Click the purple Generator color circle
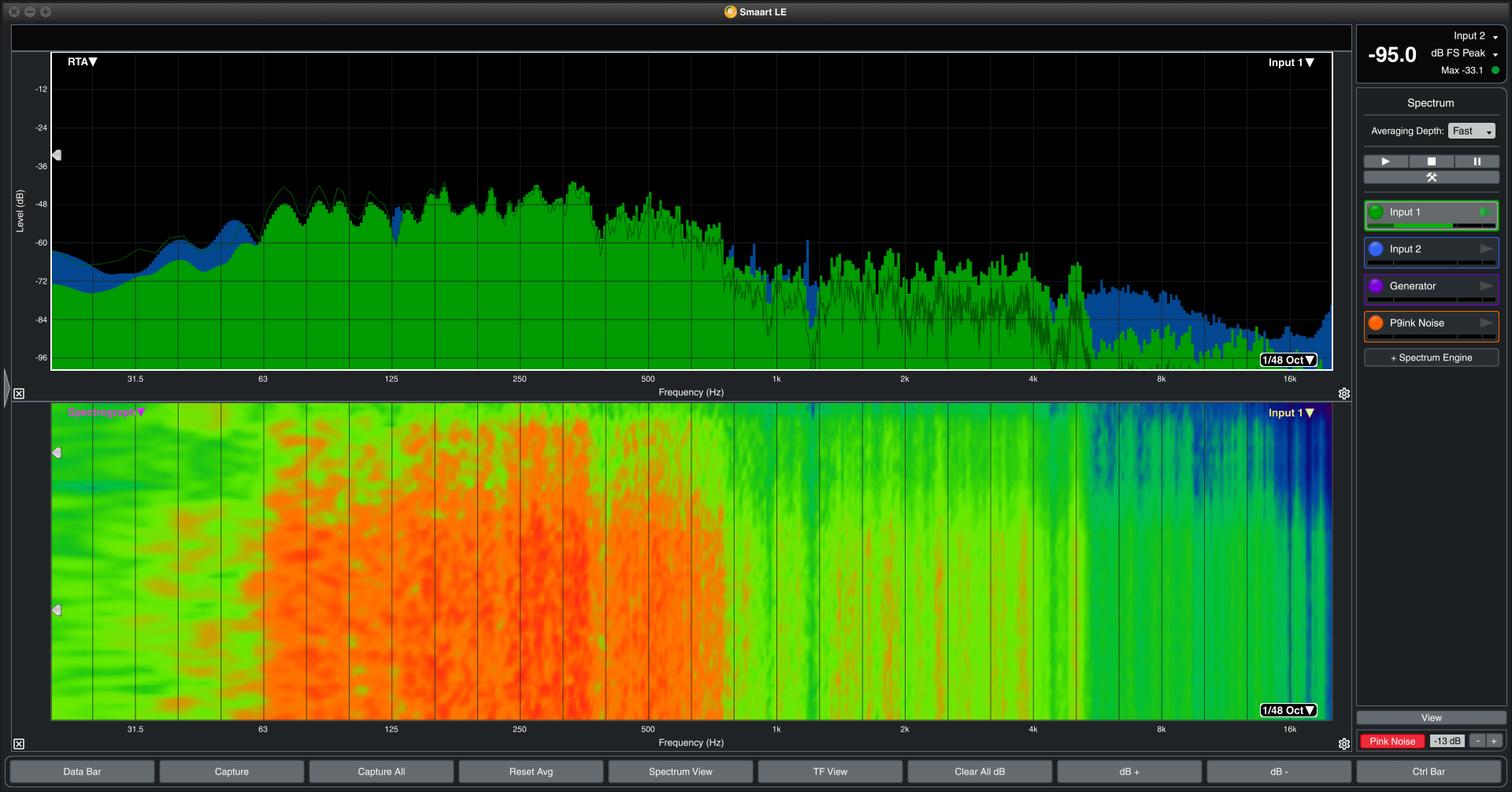The height and width of the screenshot is (792, 1512). click(x=1376, y=286)
